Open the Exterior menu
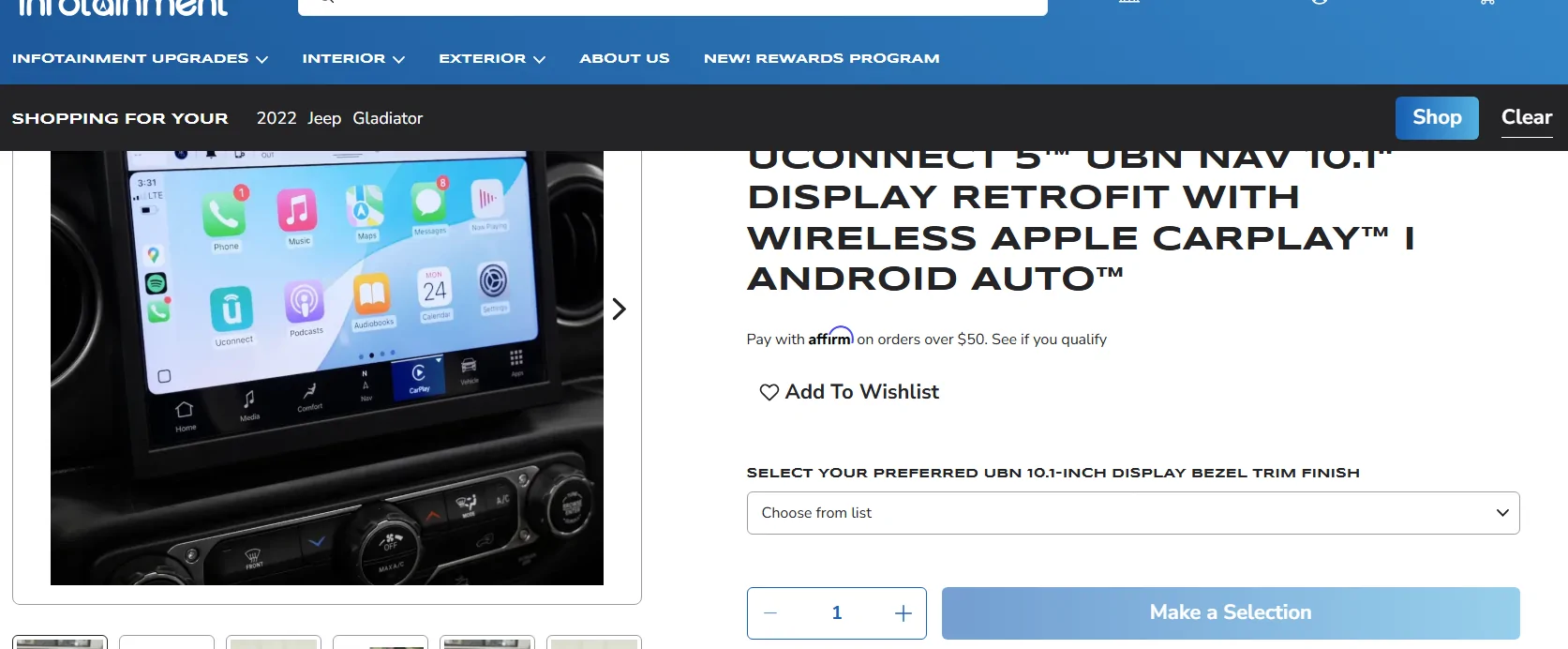This screenshot has width=1568, height=649. click(492, 58)
